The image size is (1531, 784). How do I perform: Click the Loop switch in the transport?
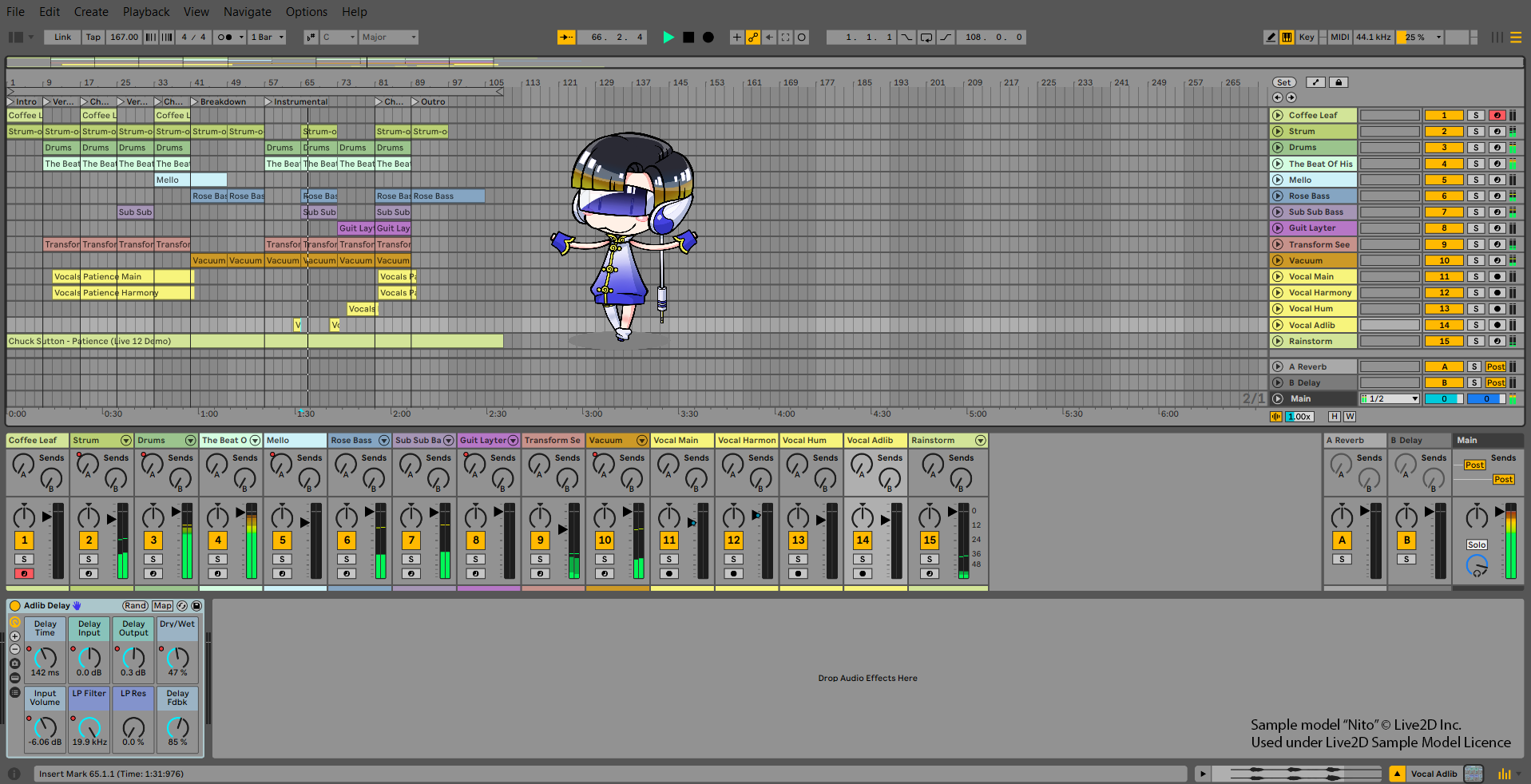[x=926, y=38]
